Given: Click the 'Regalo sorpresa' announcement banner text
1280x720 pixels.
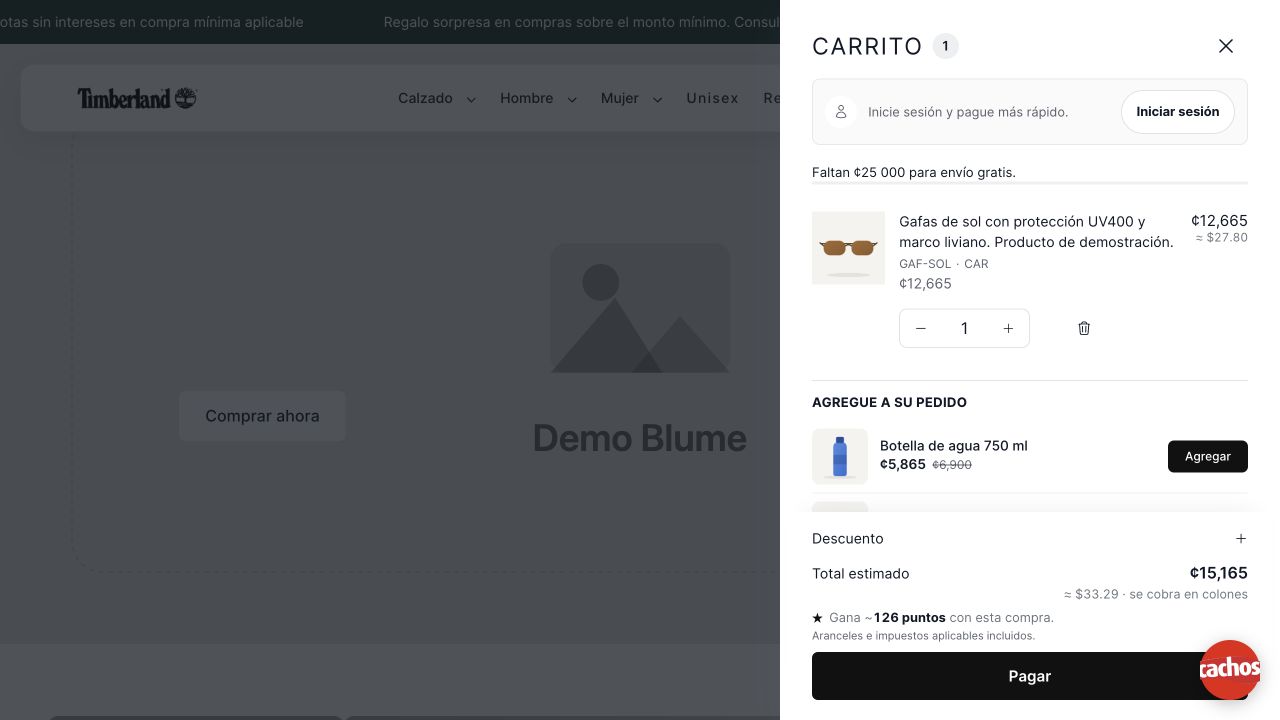Looking at the screenshot, I should (581, 22).
